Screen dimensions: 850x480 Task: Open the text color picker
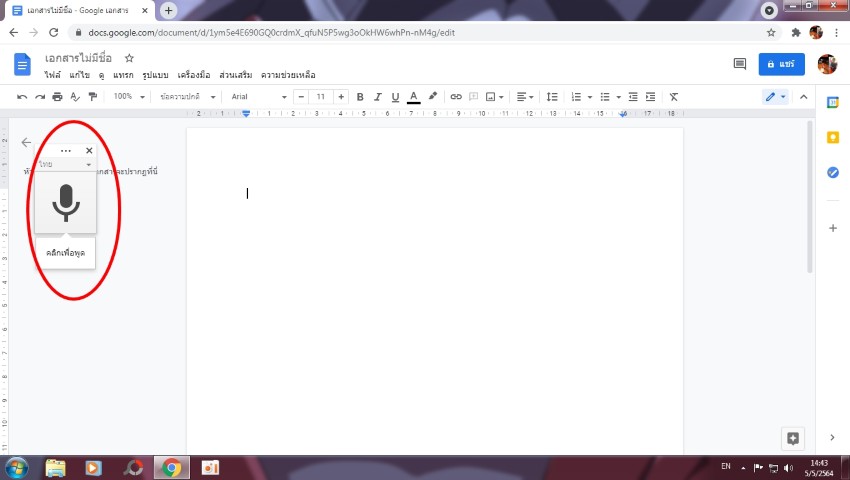[x=414, y=97]
